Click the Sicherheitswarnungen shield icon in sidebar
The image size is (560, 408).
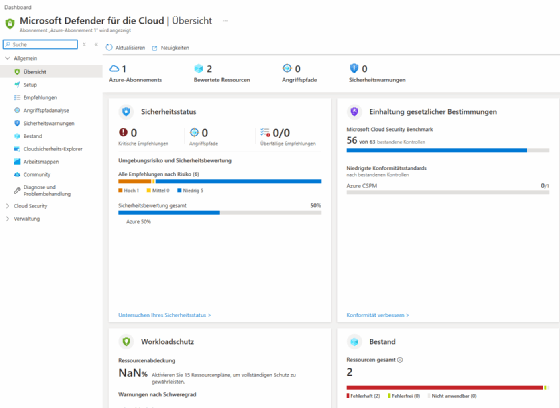[x=17, y=123]
